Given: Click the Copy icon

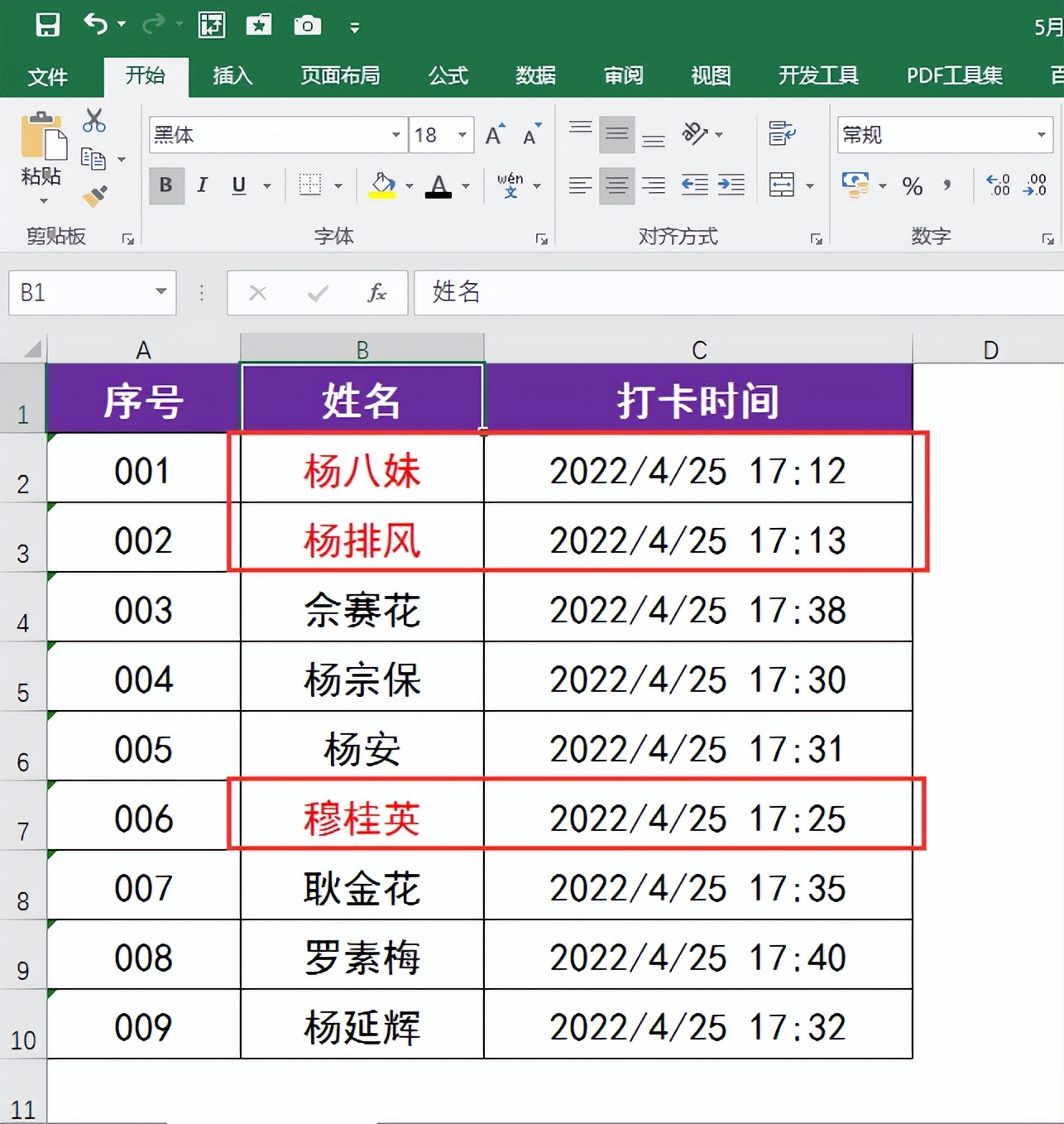Looking at the screenshot, I should point(93,158).
